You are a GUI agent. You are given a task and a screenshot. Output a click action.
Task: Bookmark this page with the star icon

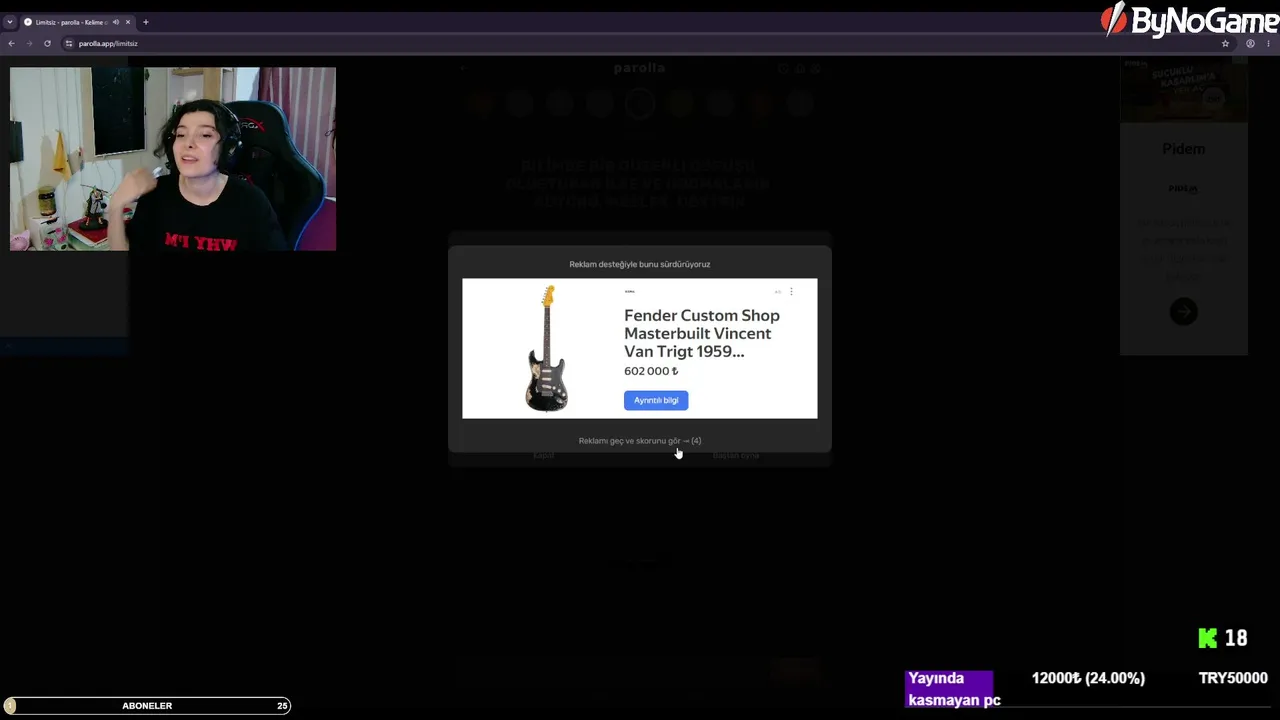[x=1225, y=44]
